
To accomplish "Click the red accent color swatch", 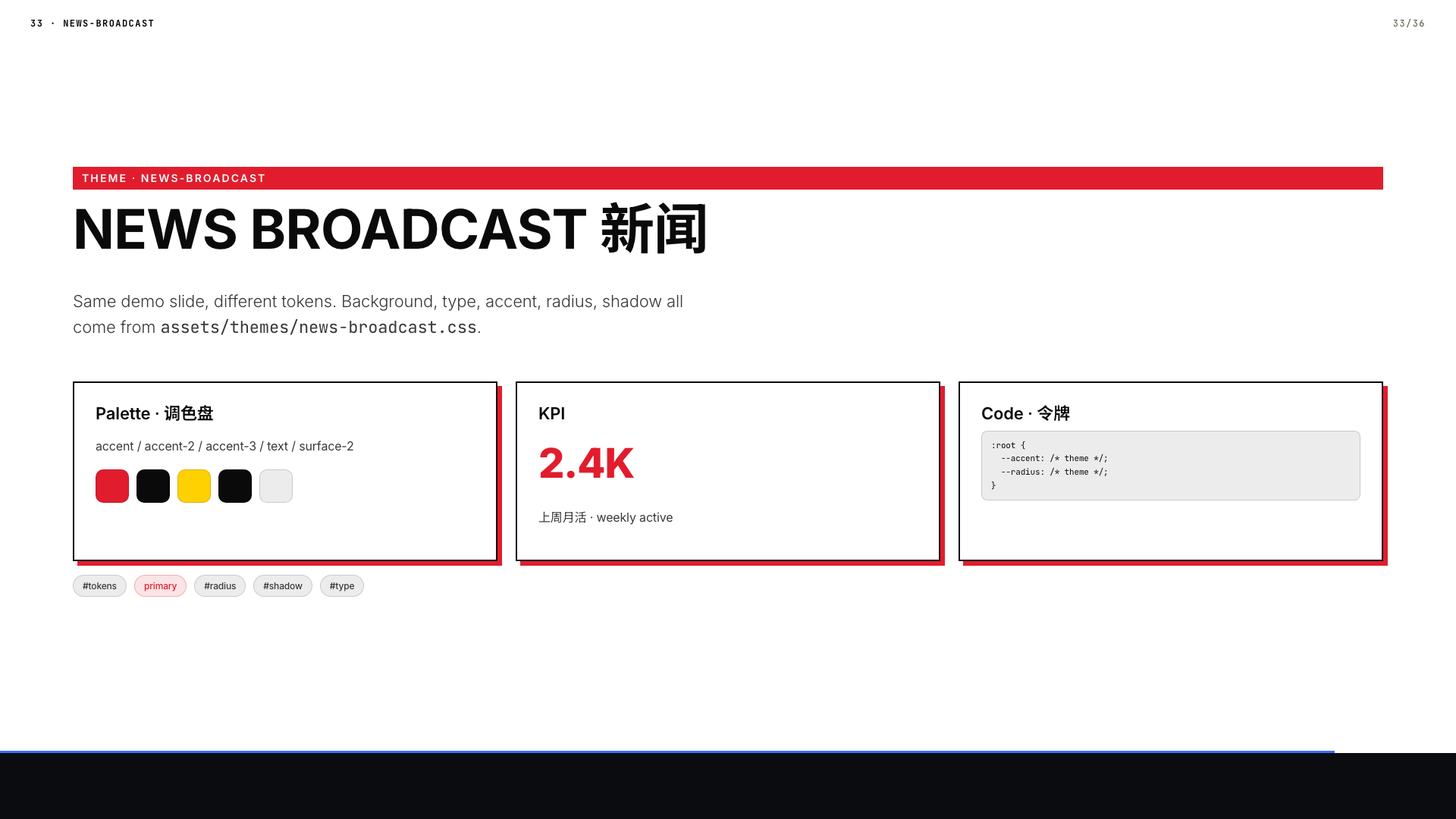I will (112, 486).
